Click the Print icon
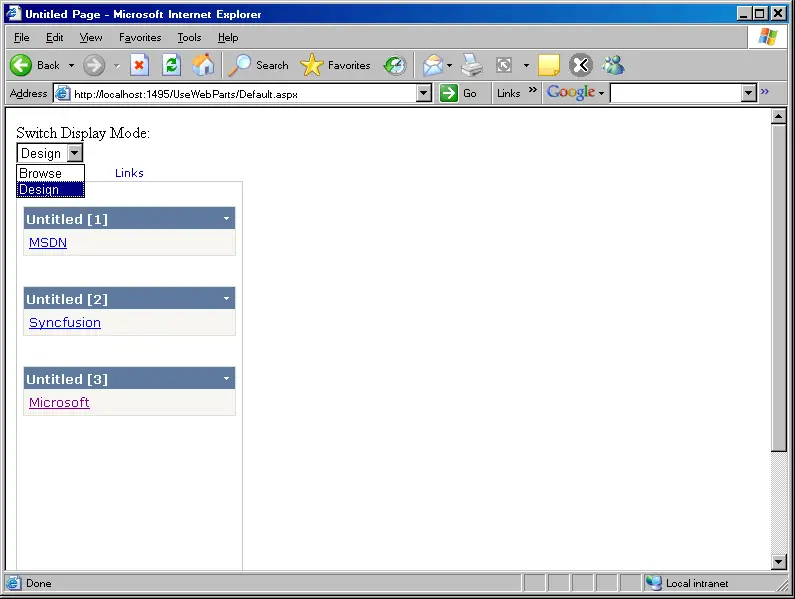 click(x=472, y=65)
